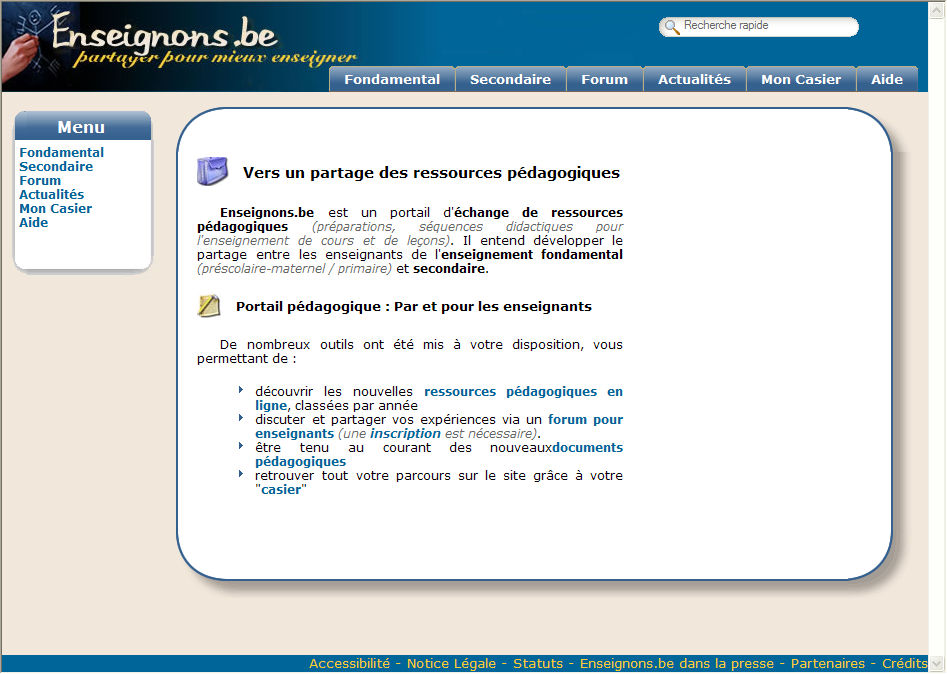Click the bullet arrow before 'découvrir les nouvelles'
The image size is (947, 674).
click(241, 390)
